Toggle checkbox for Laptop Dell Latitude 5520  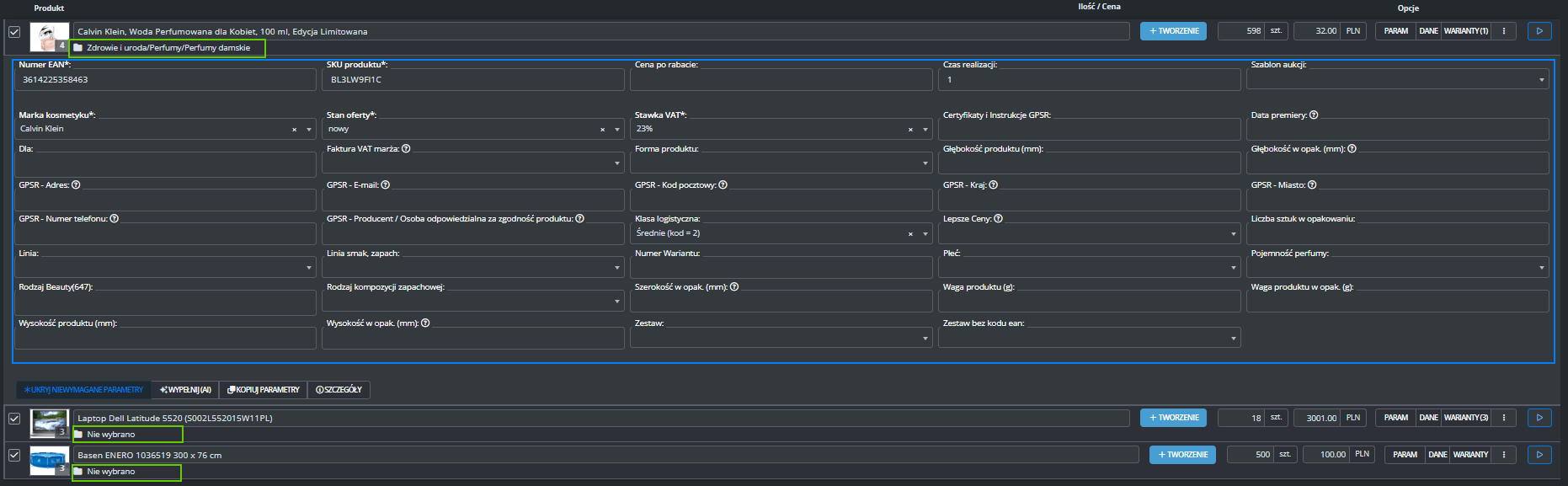coord(14,419)
